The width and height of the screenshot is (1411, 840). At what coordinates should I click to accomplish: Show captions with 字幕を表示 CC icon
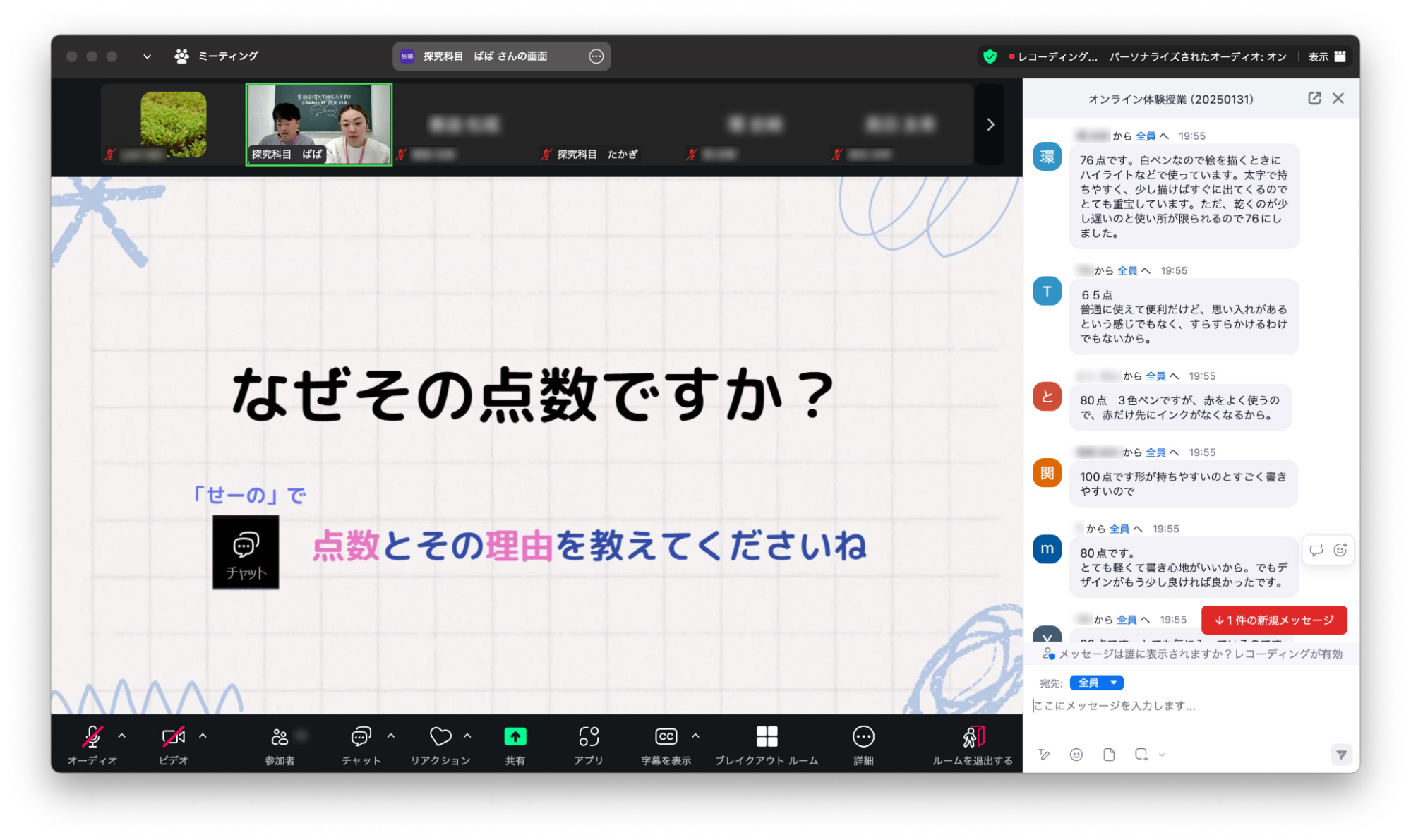click(x=666, y=745)
